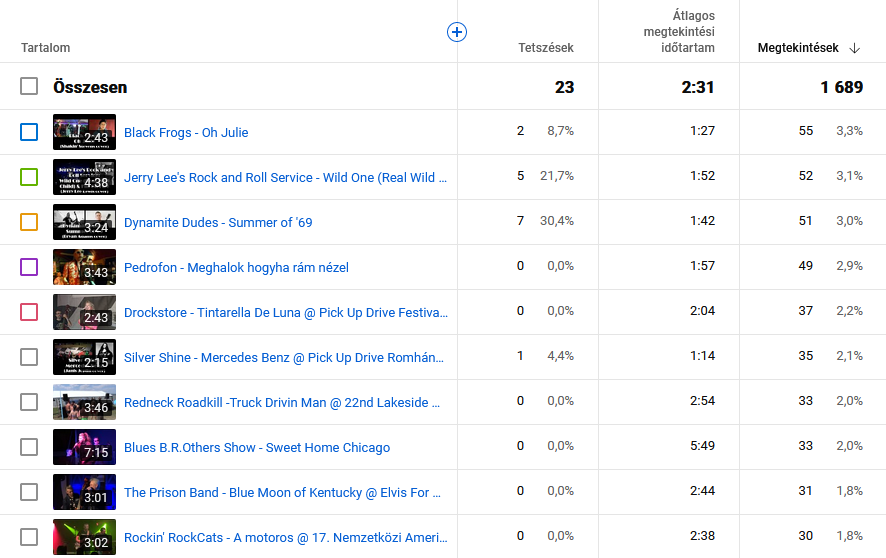Image resolution: width=886 pixels, height=558 pixels.
Task: Open Dynamite Dudes - Summer of '69 link
Action: click(x=218, y=222)
